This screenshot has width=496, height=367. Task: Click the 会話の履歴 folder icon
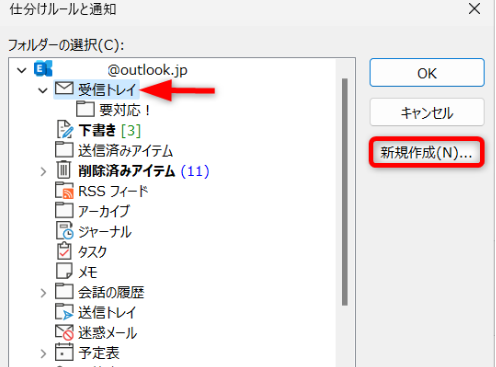(64, 292)
